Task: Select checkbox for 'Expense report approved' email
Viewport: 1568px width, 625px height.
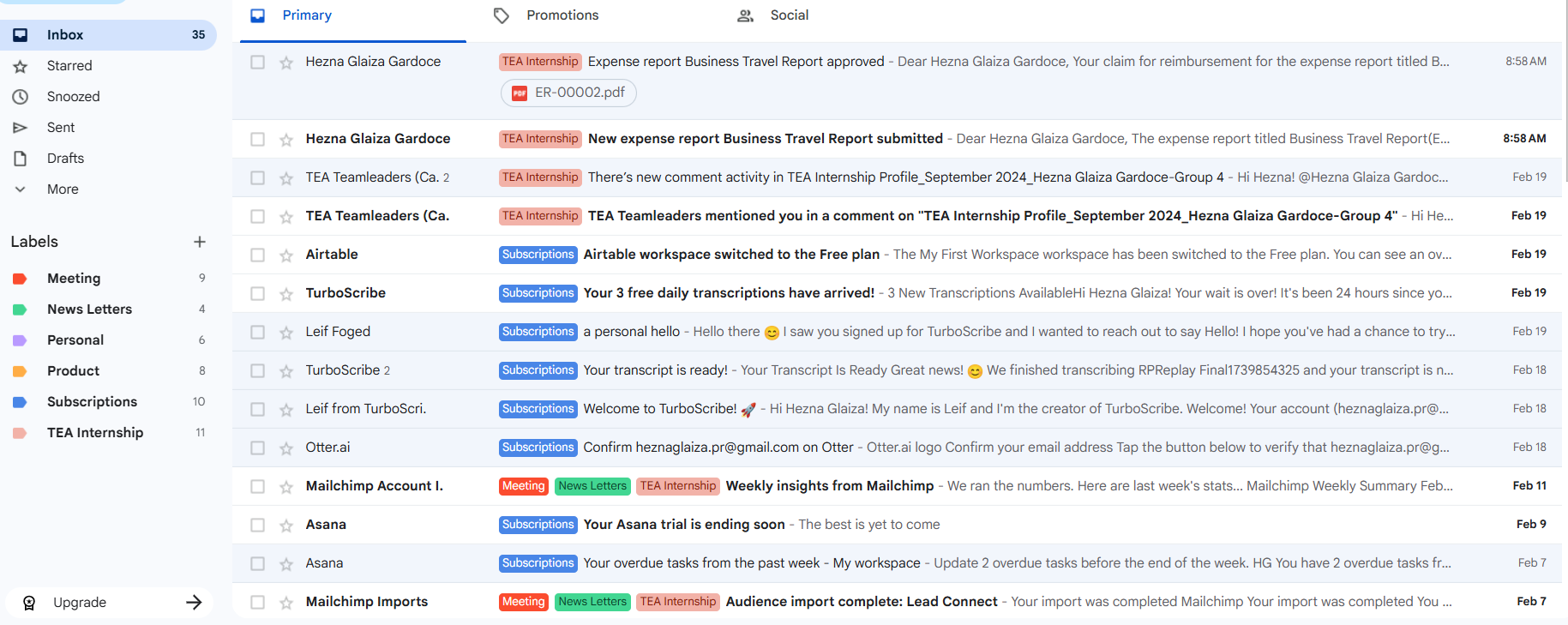Action: pyautogui.click(x=257, y=62)
